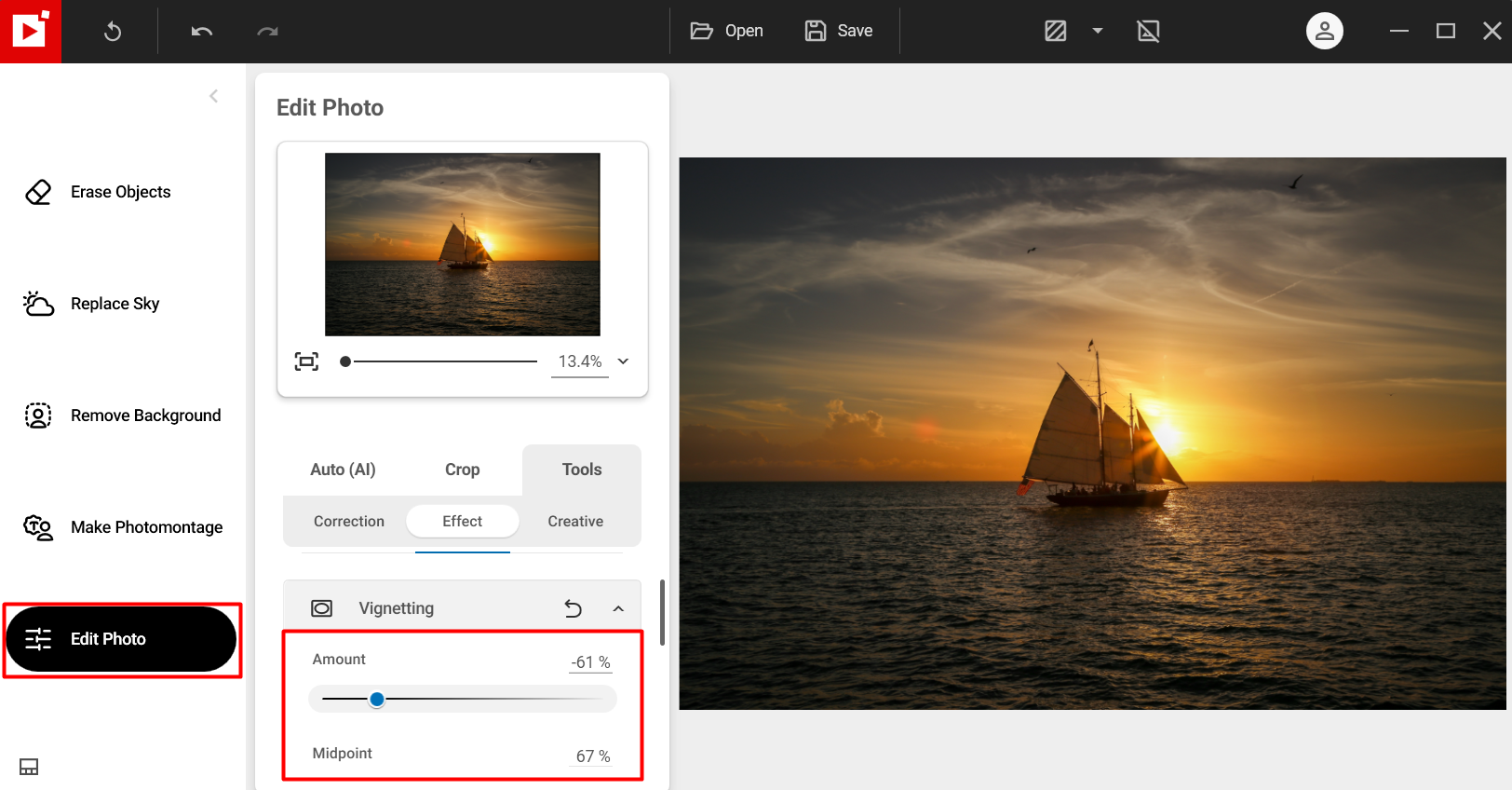Click the layout panel icon at bottom left

[x=29, y=767]
